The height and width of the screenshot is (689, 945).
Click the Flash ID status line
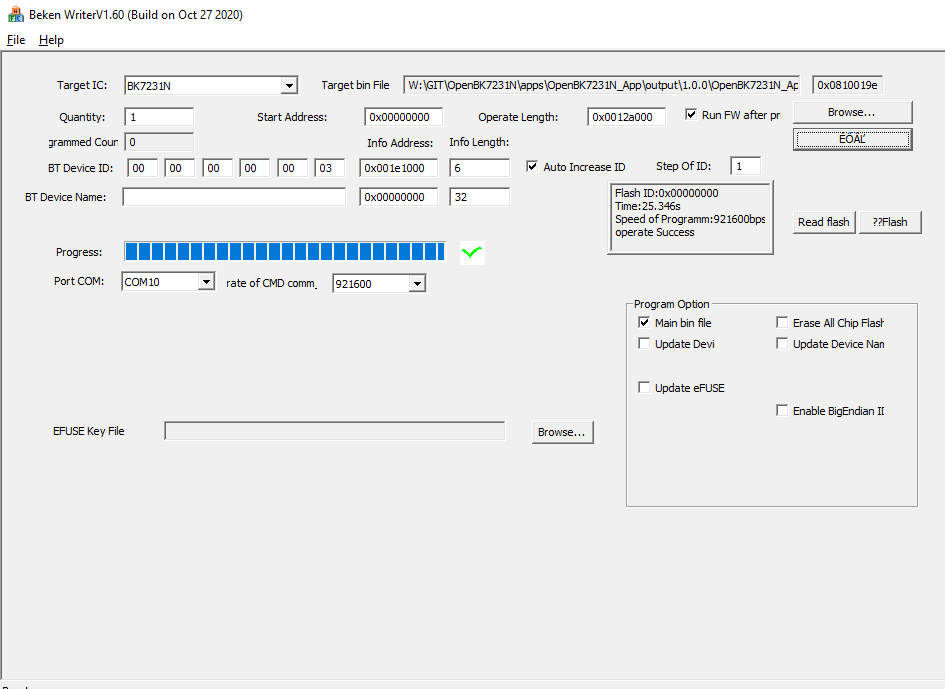point(667,193)
